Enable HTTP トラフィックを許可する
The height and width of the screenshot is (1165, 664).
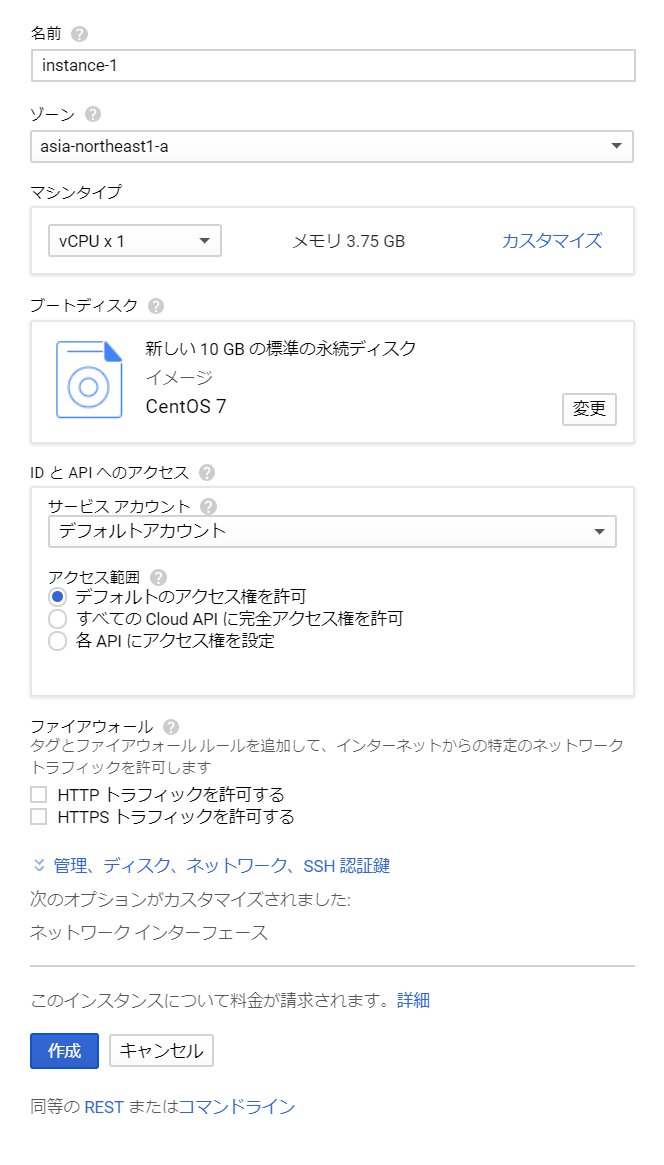coord(39,793)
